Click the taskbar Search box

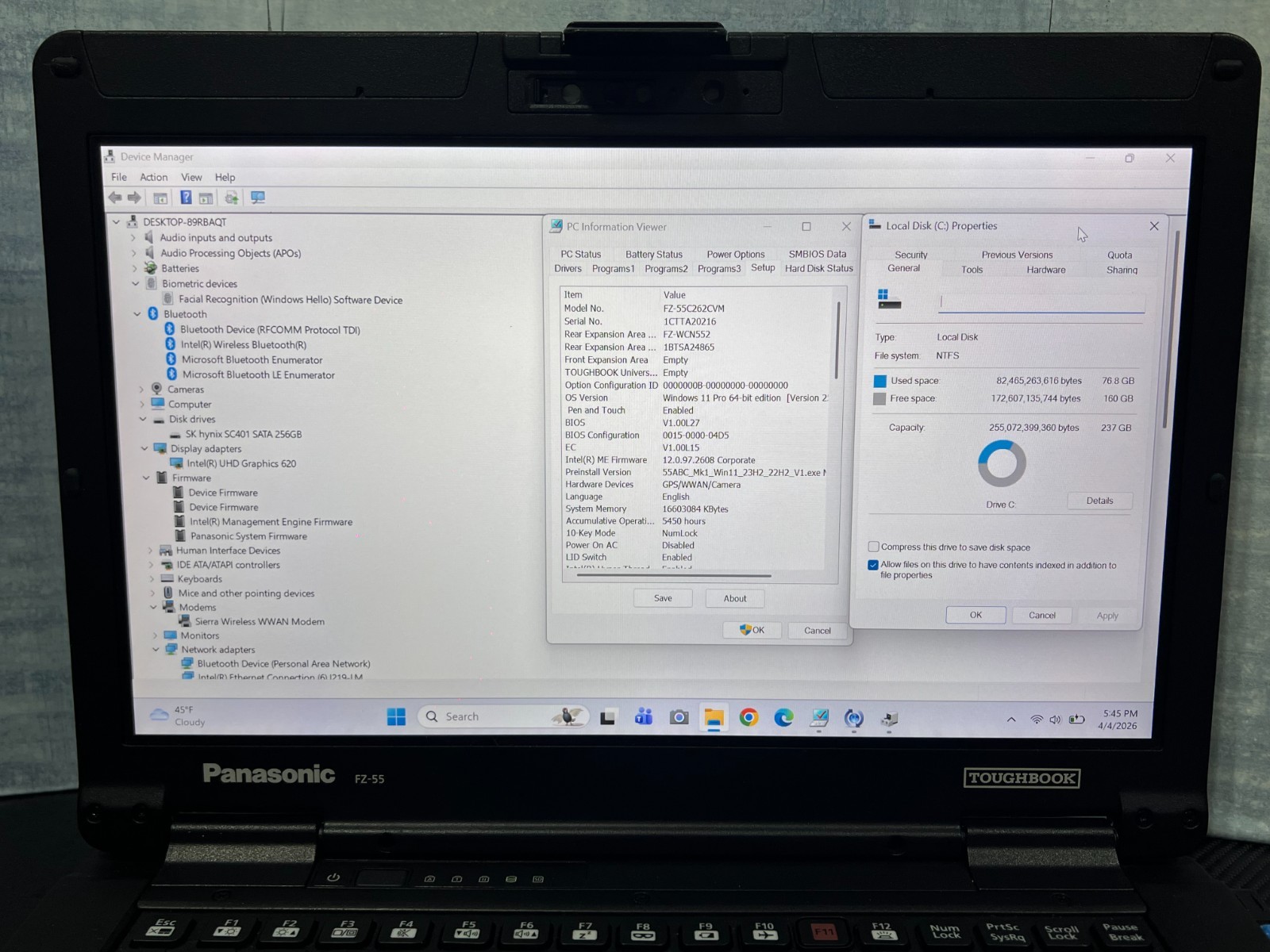point(503,716)
